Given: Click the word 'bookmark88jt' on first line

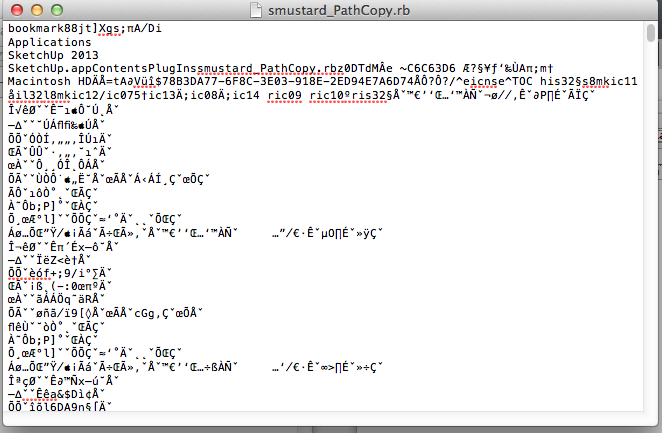Looking at the screenshot, I should pos(43,29).
